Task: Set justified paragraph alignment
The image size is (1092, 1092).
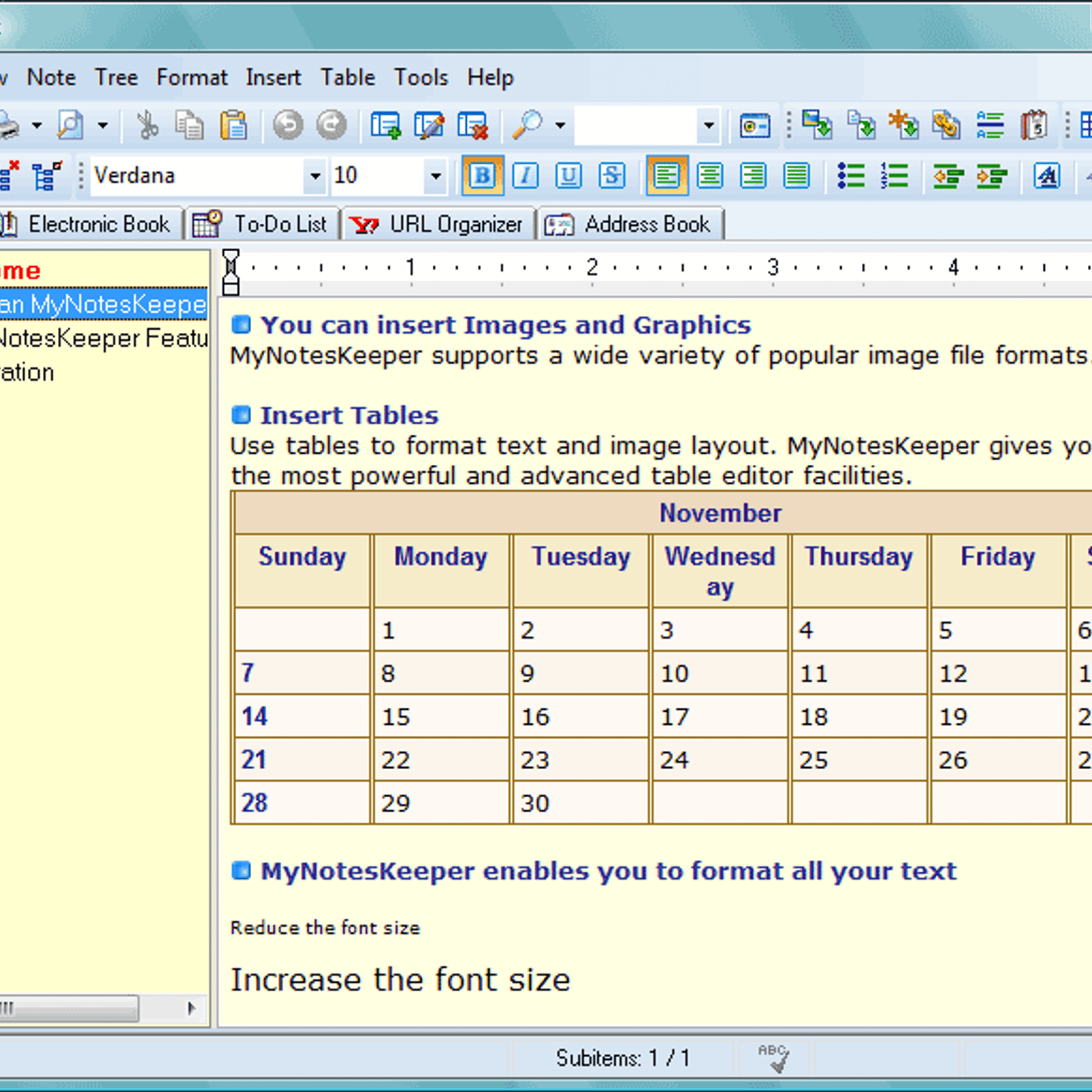Action: pyautogui.click(x=796, y=176)
